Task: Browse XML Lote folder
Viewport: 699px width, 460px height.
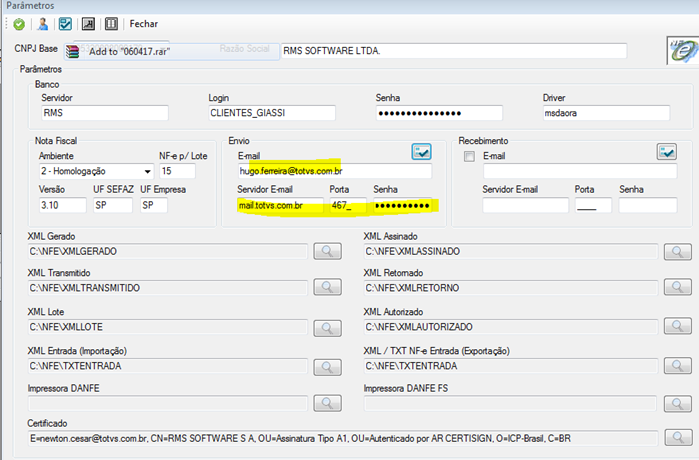Action: (x=328, y=329)
